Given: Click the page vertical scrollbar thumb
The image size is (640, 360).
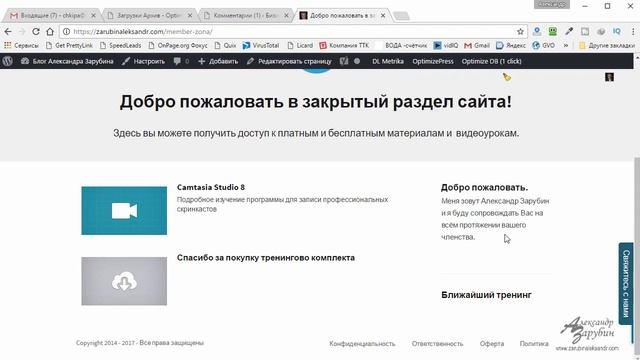Looking at the screenshot, I should click(637, 255).
